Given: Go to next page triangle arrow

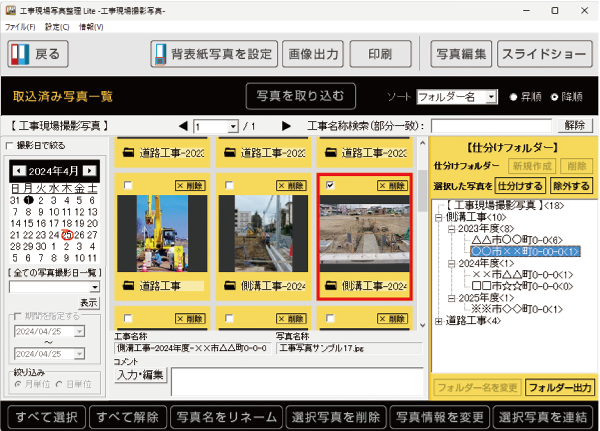Looking at the screenshot, I should tap(286, 126).
